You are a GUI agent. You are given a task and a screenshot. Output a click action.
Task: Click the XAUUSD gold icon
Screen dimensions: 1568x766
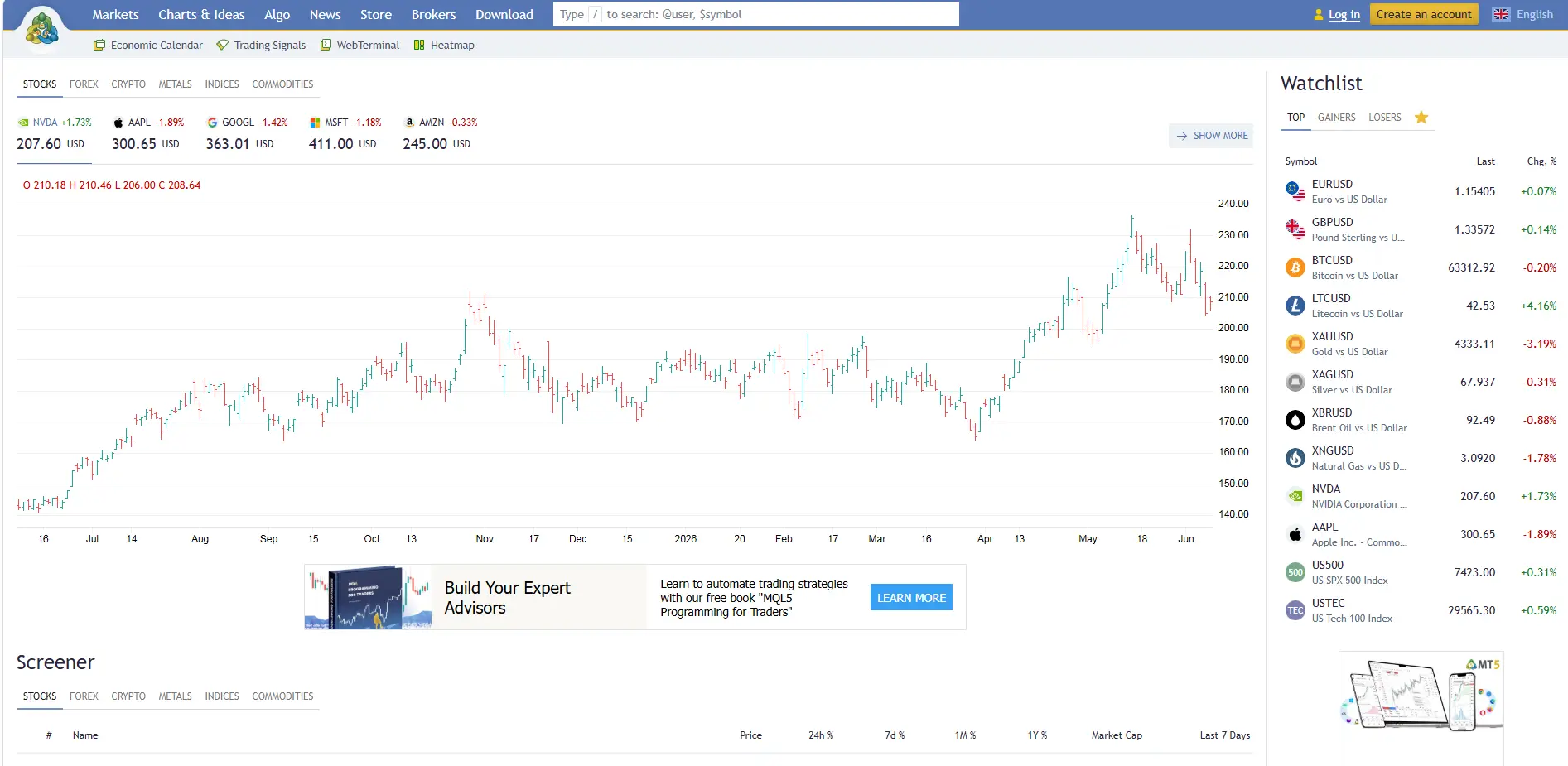point(1295,344)
